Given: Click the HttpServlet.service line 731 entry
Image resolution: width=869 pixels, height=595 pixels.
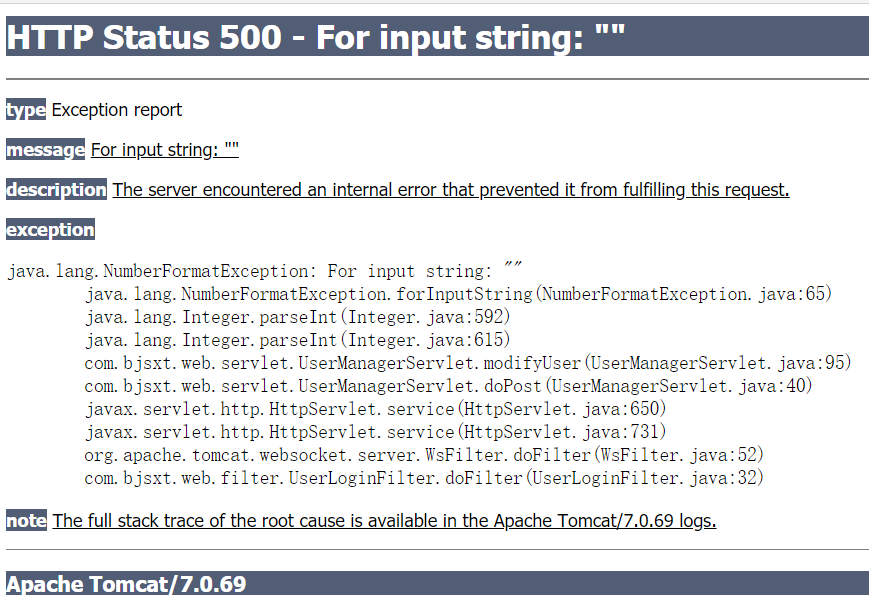Looking at the screenshot, I should (x=375, y=432).
